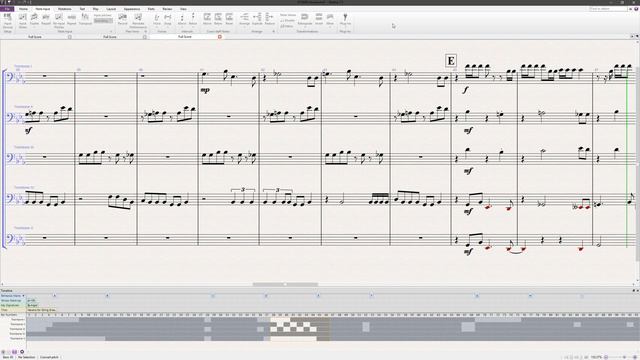
Task: Switch to the Home ribbon tab
Action: 23,9
